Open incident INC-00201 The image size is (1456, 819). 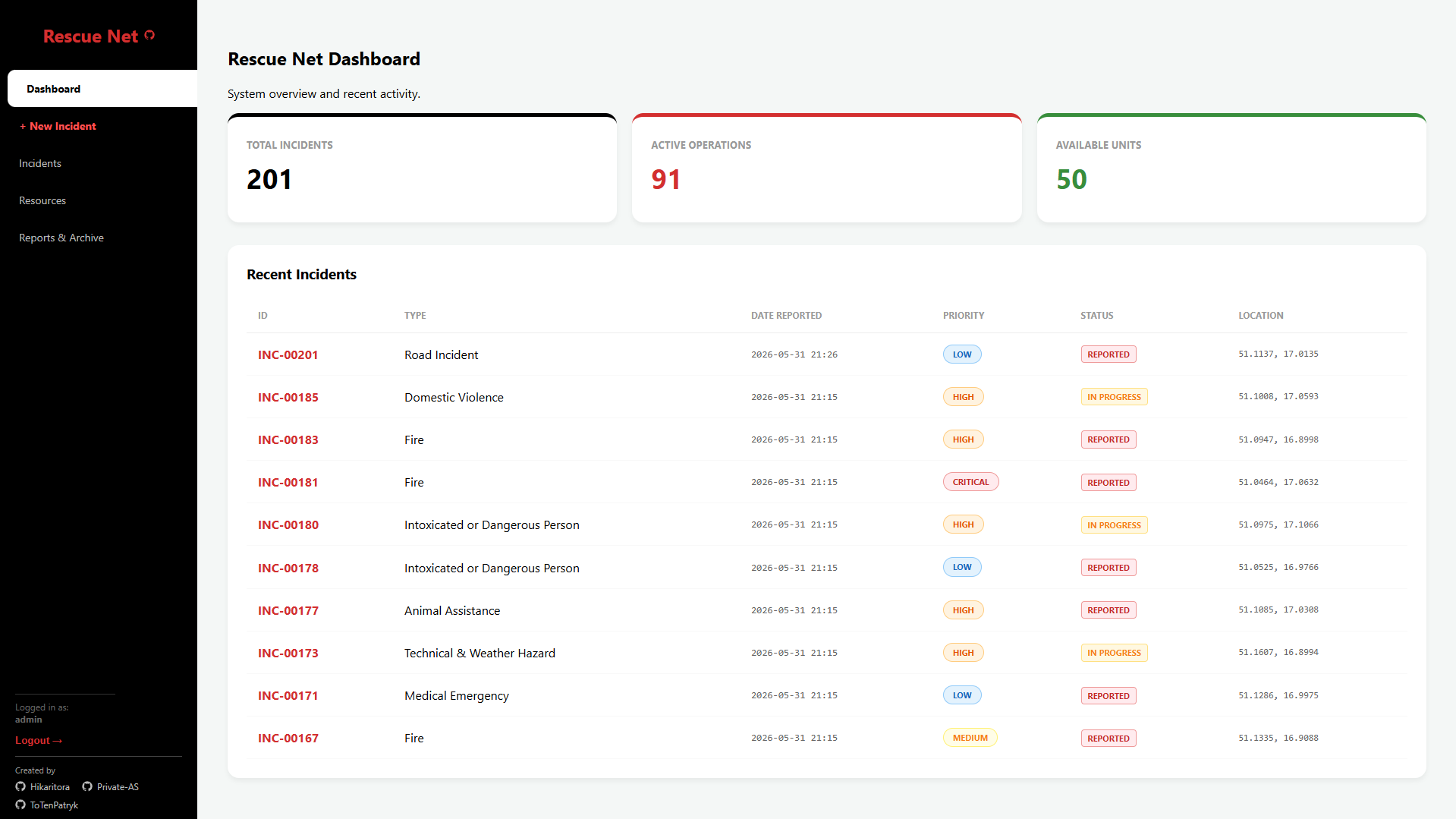(288, 354)
